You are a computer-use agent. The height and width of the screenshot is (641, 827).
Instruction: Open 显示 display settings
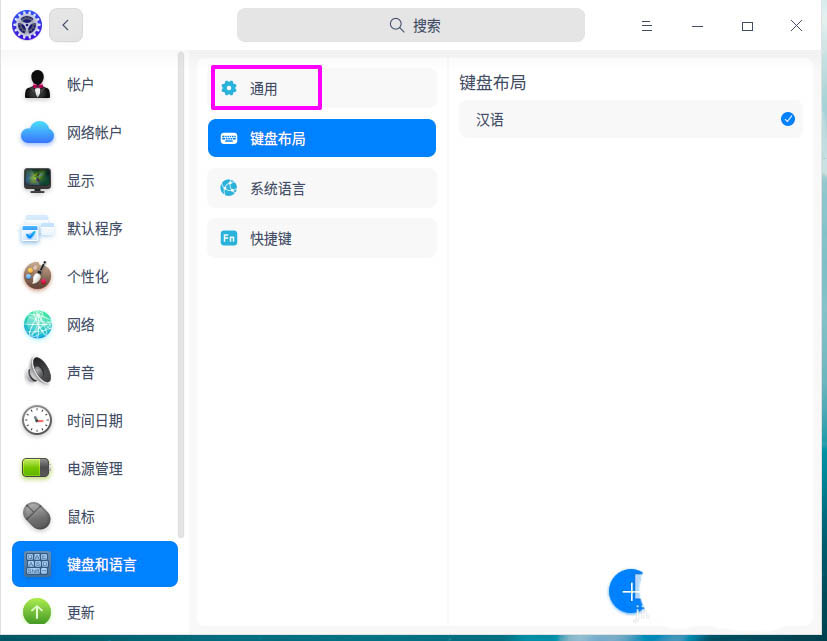point(37,181)
